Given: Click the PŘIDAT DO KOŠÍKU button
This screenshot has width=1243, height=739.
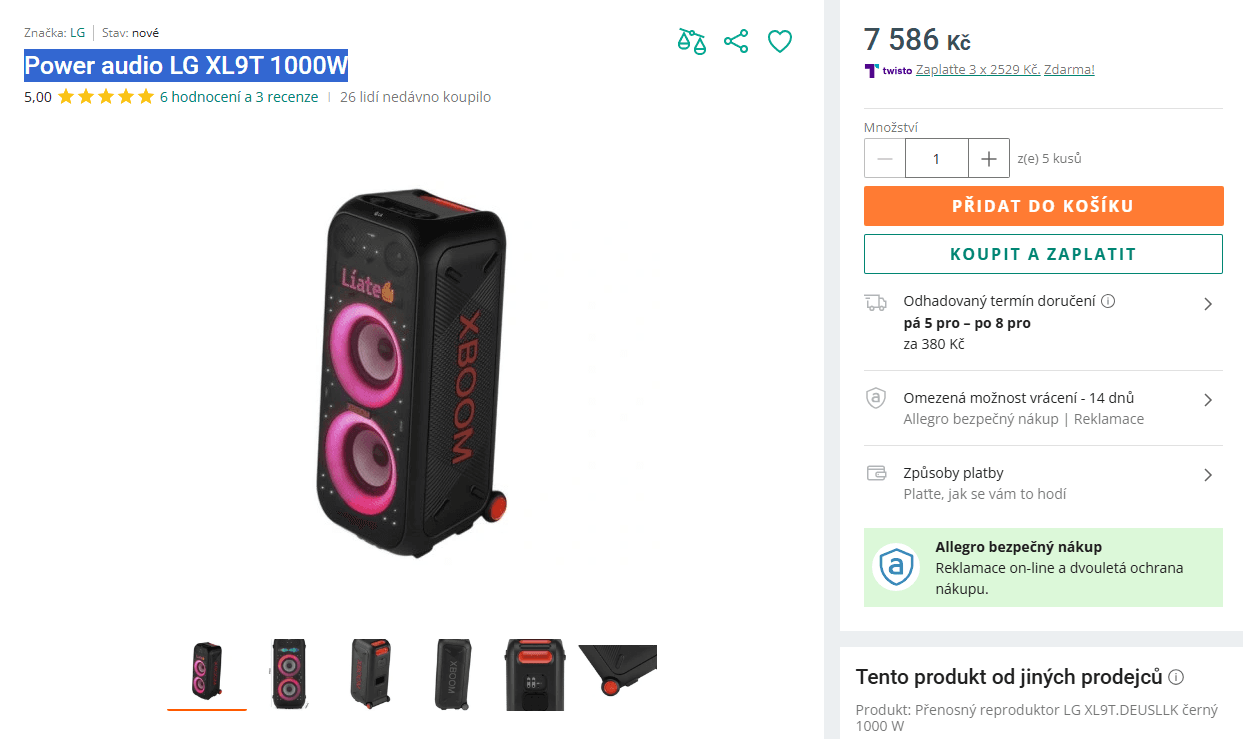Looking at the screenshot, I should click(1043, 206).
